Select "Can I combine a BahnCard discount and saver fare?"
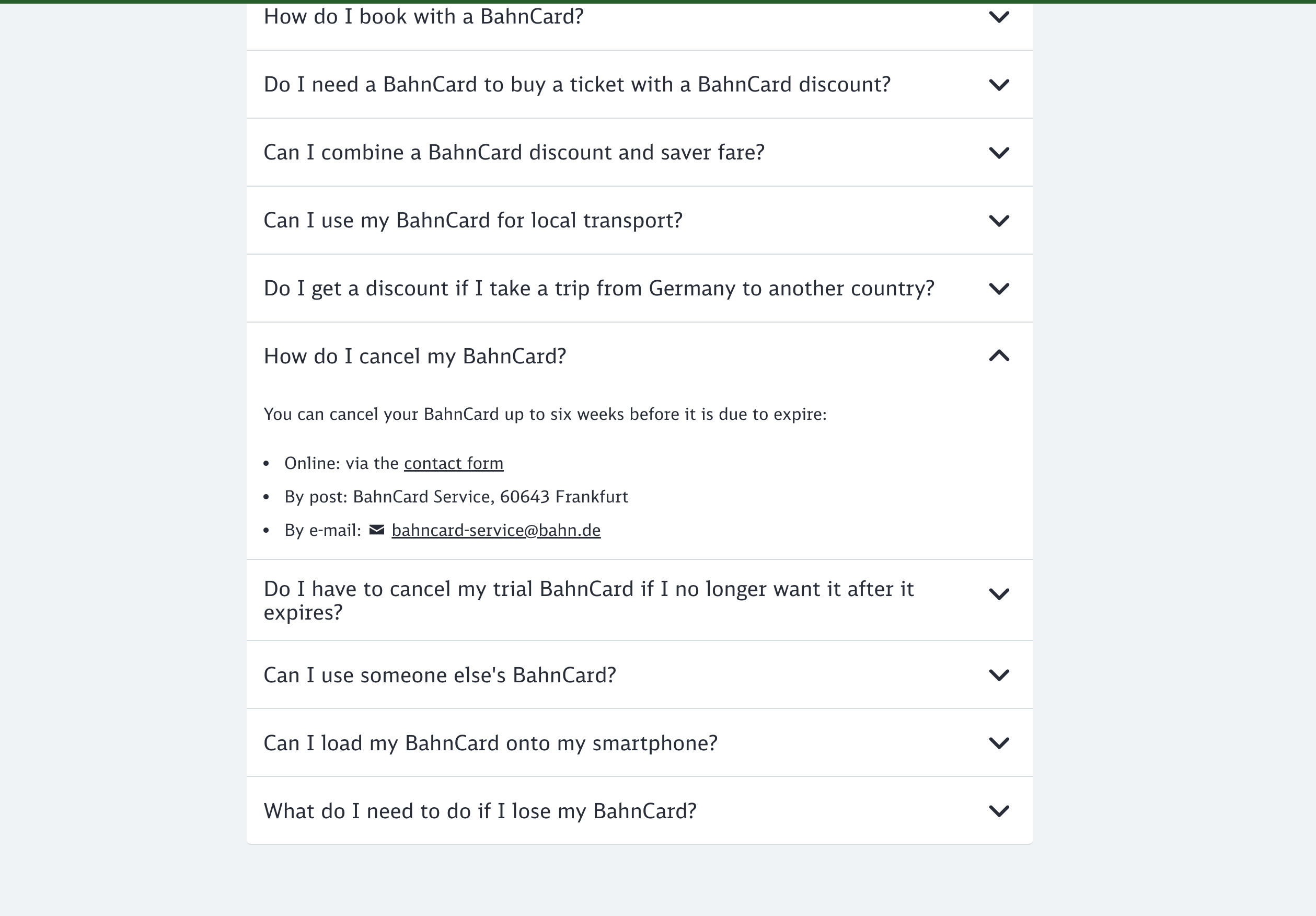Screen dimensions: 1316x916 [514, 153]
